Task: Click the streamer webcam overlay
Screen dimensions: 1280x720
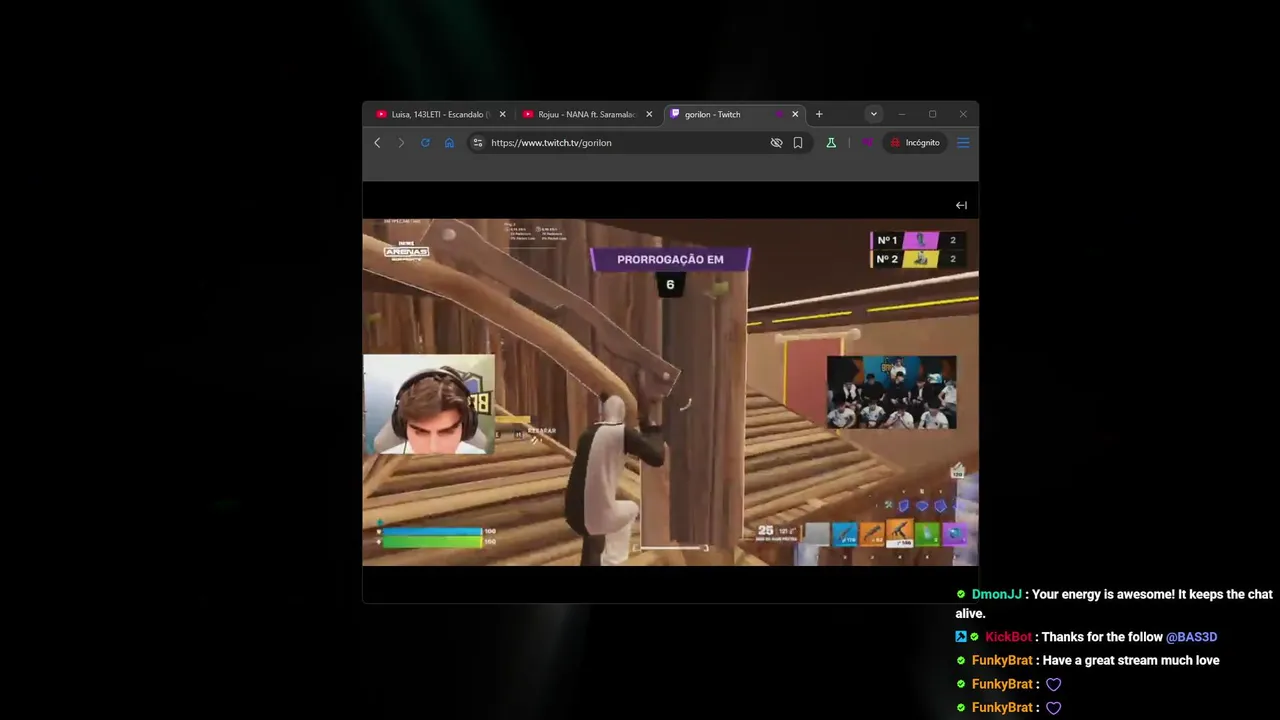Action: coord(429,405)
